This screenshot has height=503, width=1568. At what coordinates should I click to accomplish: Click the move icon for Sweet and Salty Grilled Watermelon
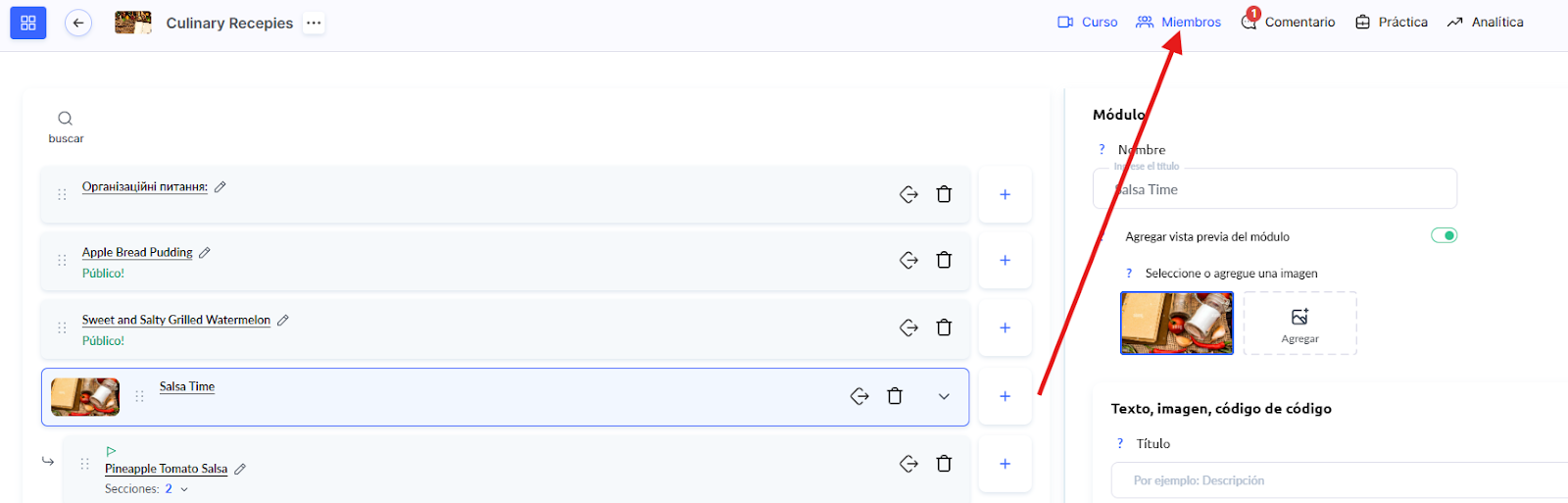(908, 327)
